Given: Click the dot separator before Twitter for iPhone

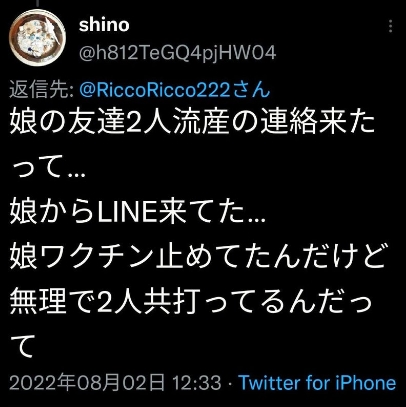Looking at the screenshot, I should tap(230, 384).
